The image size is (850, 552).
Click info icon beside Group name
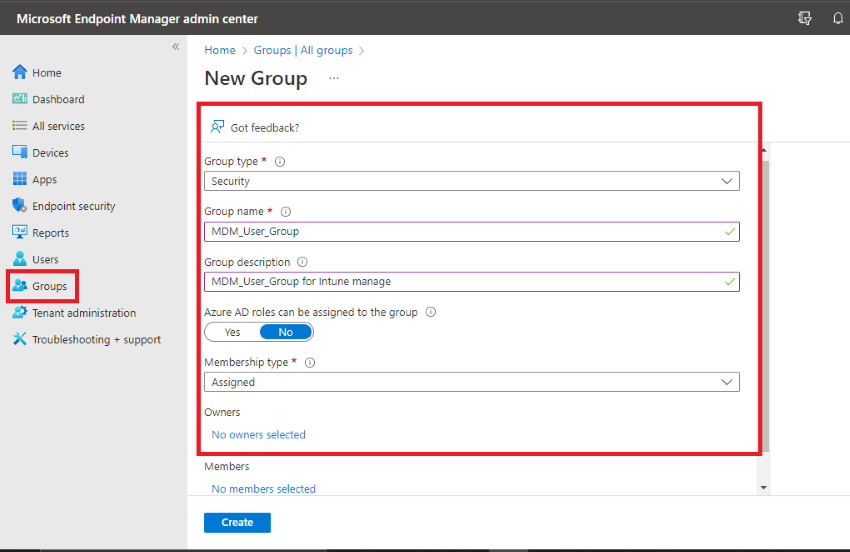point(286,211)
